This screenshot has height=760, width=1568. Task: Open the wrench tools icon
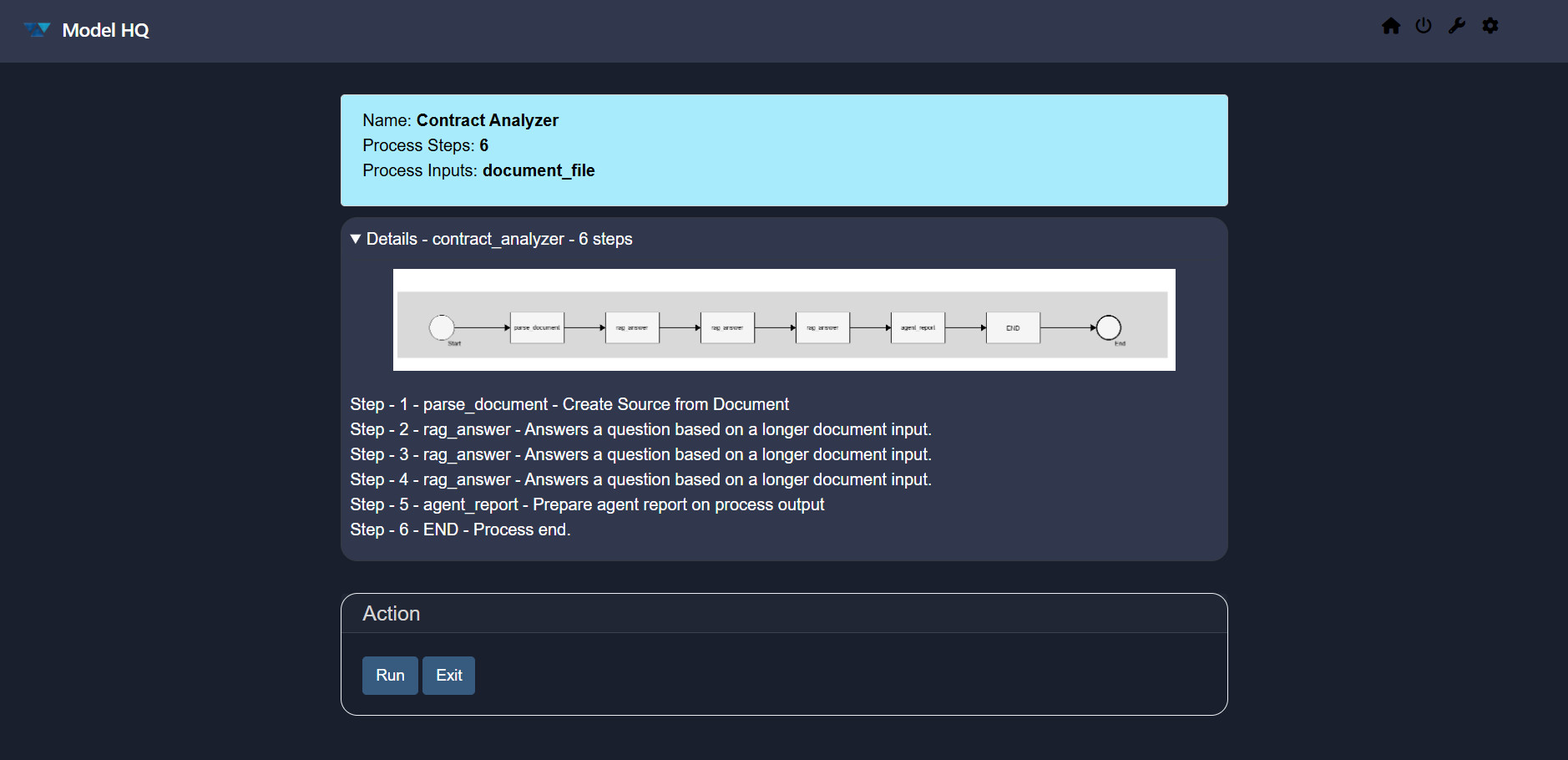[x=1457, y=26]
